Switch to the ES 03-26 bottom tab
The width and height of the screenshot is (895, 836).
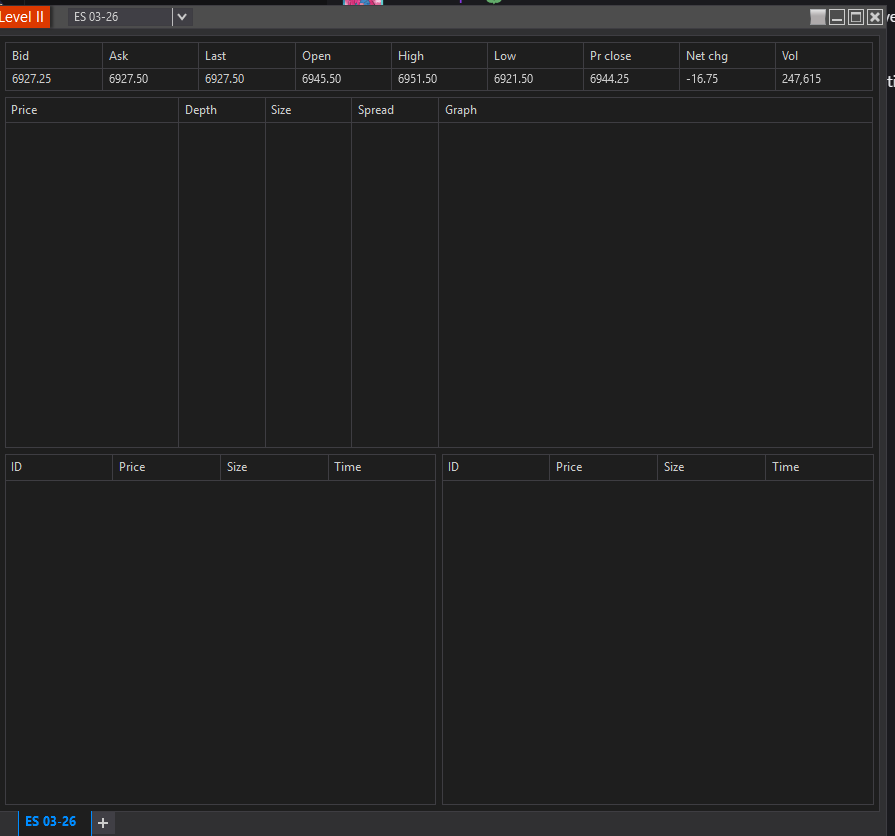coord(50,821)
